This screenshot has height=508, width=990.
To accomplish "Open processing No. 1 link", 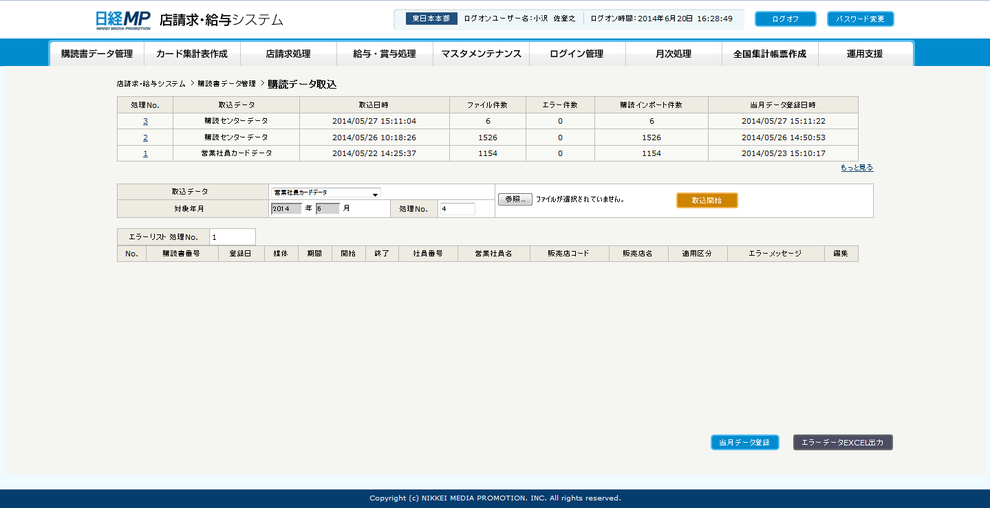I will [x=145, y=153].
